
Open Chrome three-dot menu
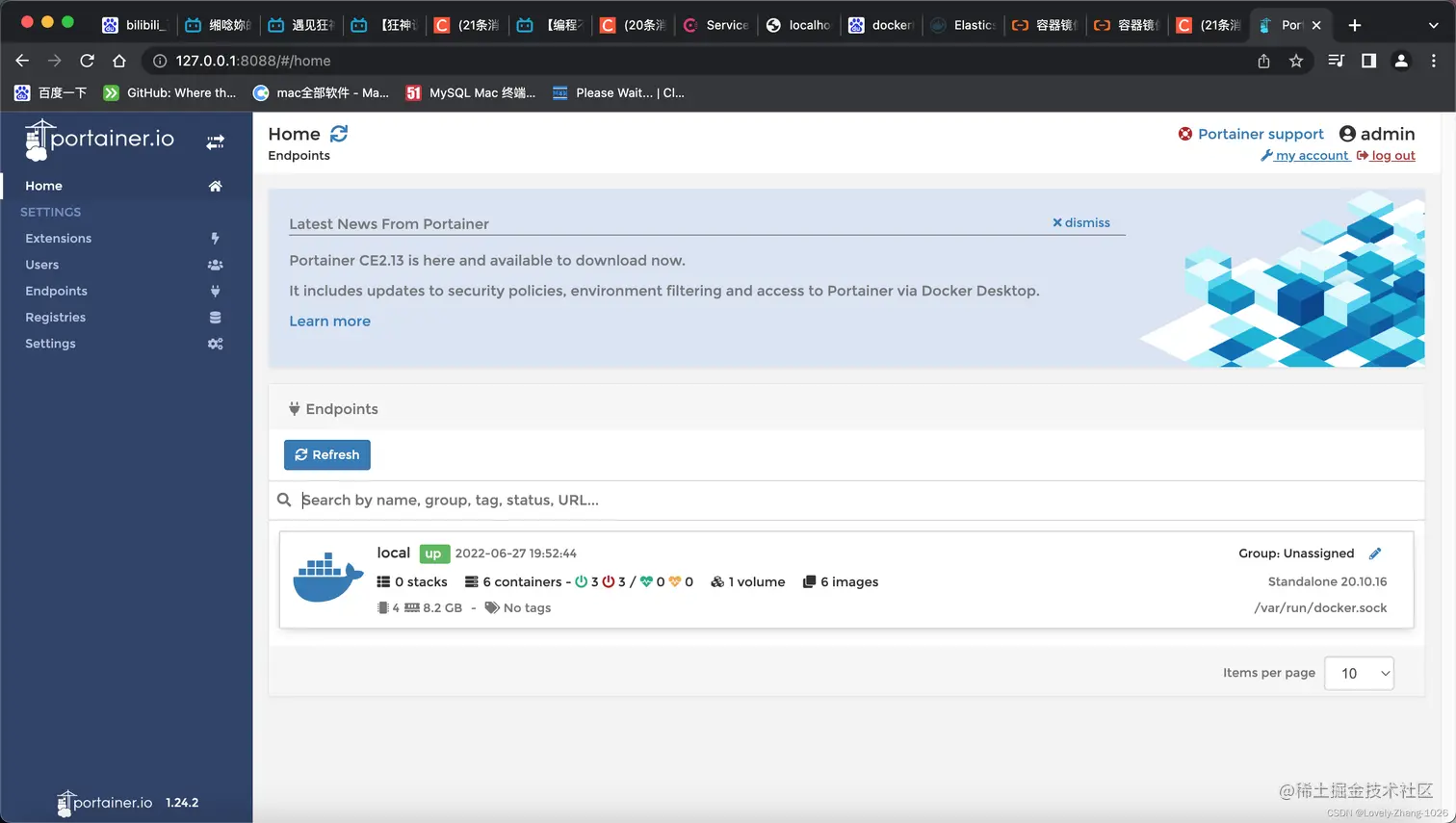1434,61
